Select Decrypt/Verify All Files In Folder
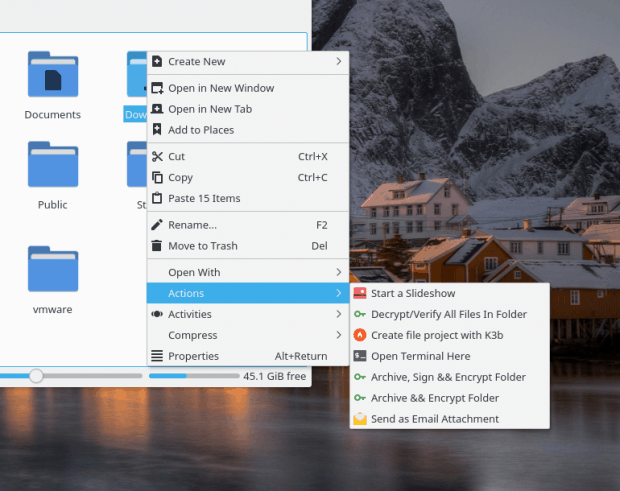This screenshot has width=620, height=491. 450,314
